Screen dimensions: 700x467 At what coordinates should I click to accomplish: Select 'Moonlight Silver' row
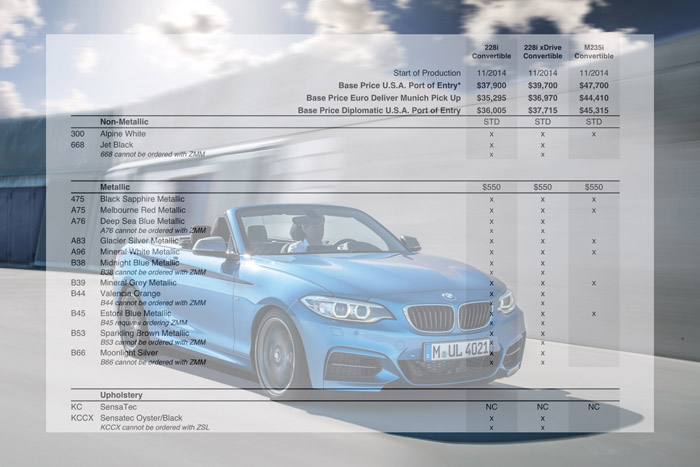345,353
